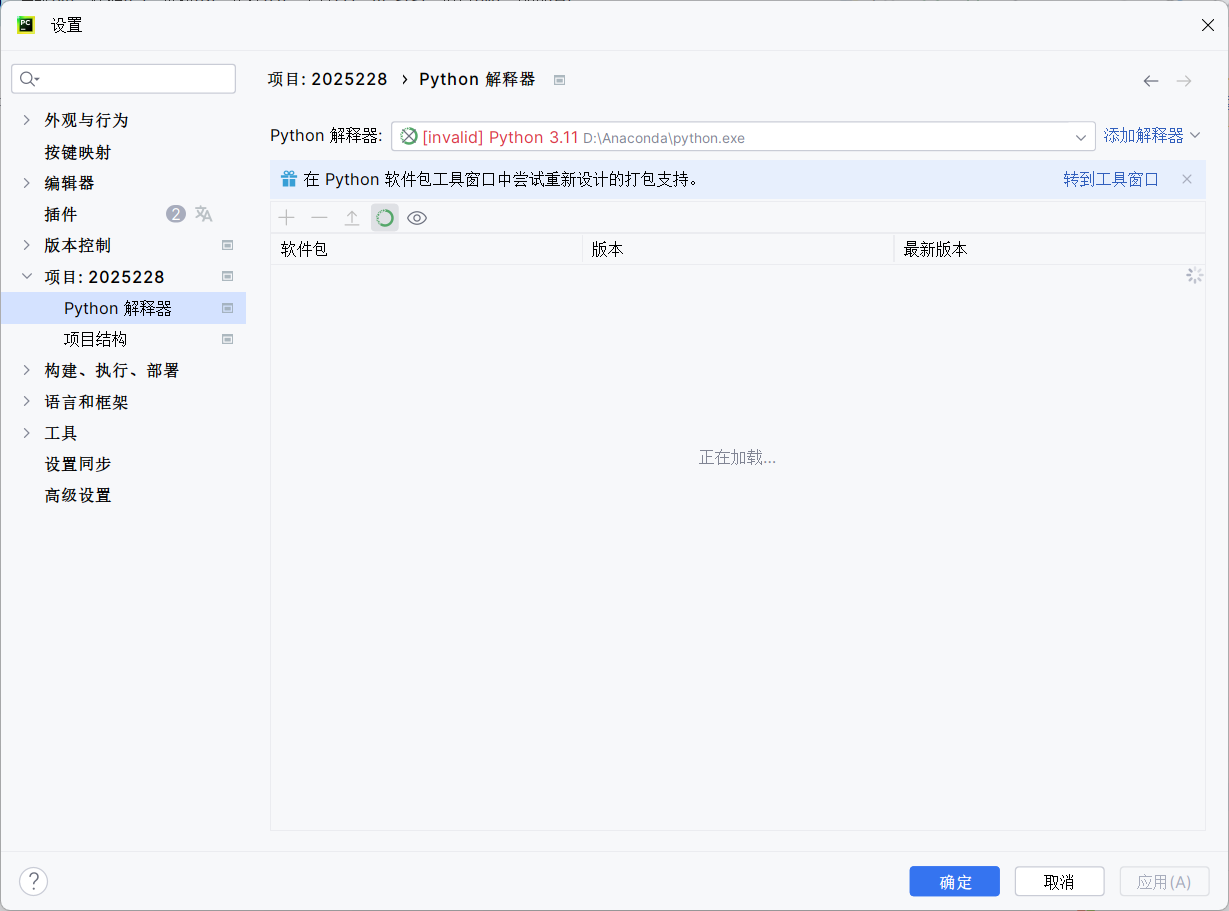1229x911 pixels.
Task: Click the breadcrumb project-level icon in header
Action: 560,80
